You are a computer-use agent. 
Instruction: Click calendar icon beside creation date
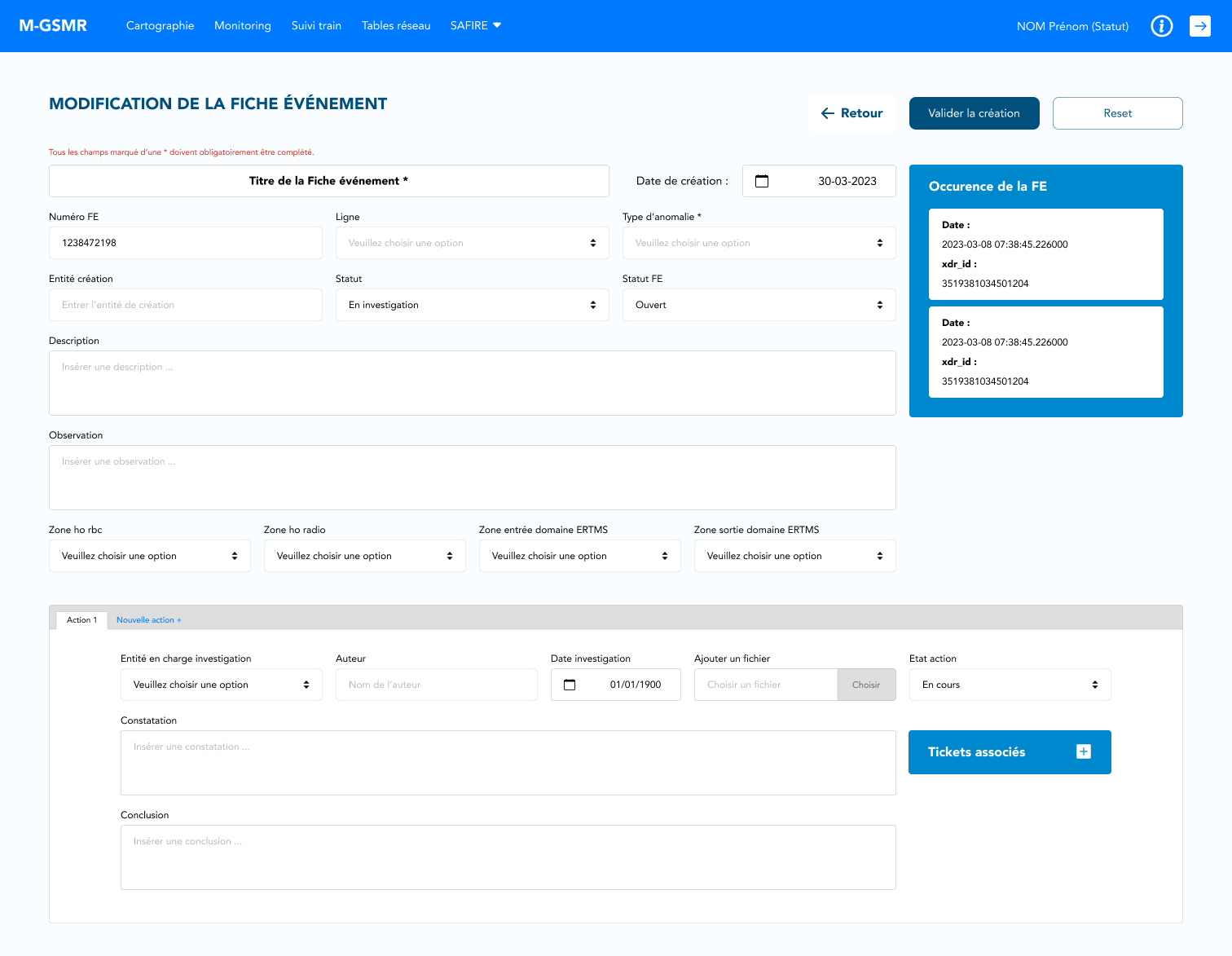(x=762, y=181)
